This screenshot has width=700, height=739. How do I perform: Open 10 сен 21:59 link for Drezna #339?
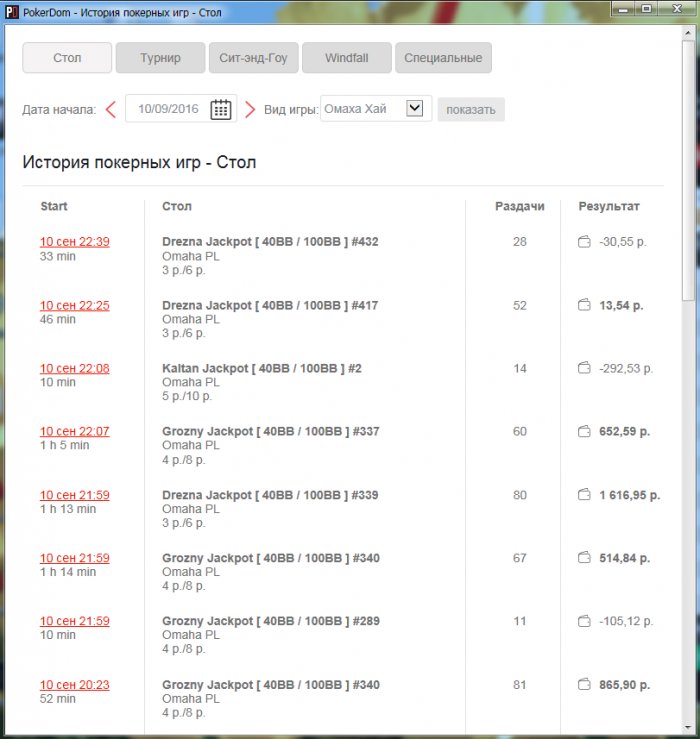tap(74, 495)
